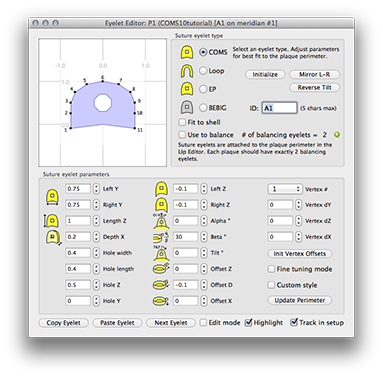Click the Offset D ring icon
383x377 pixels.
(x=161, y=285)
